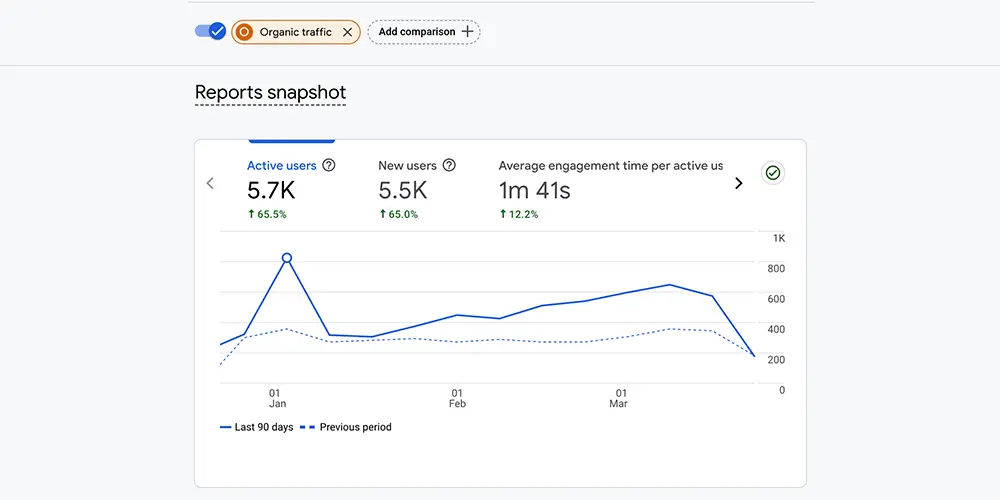Click the highlighted data point on chart peak

(x=287, y=258)
